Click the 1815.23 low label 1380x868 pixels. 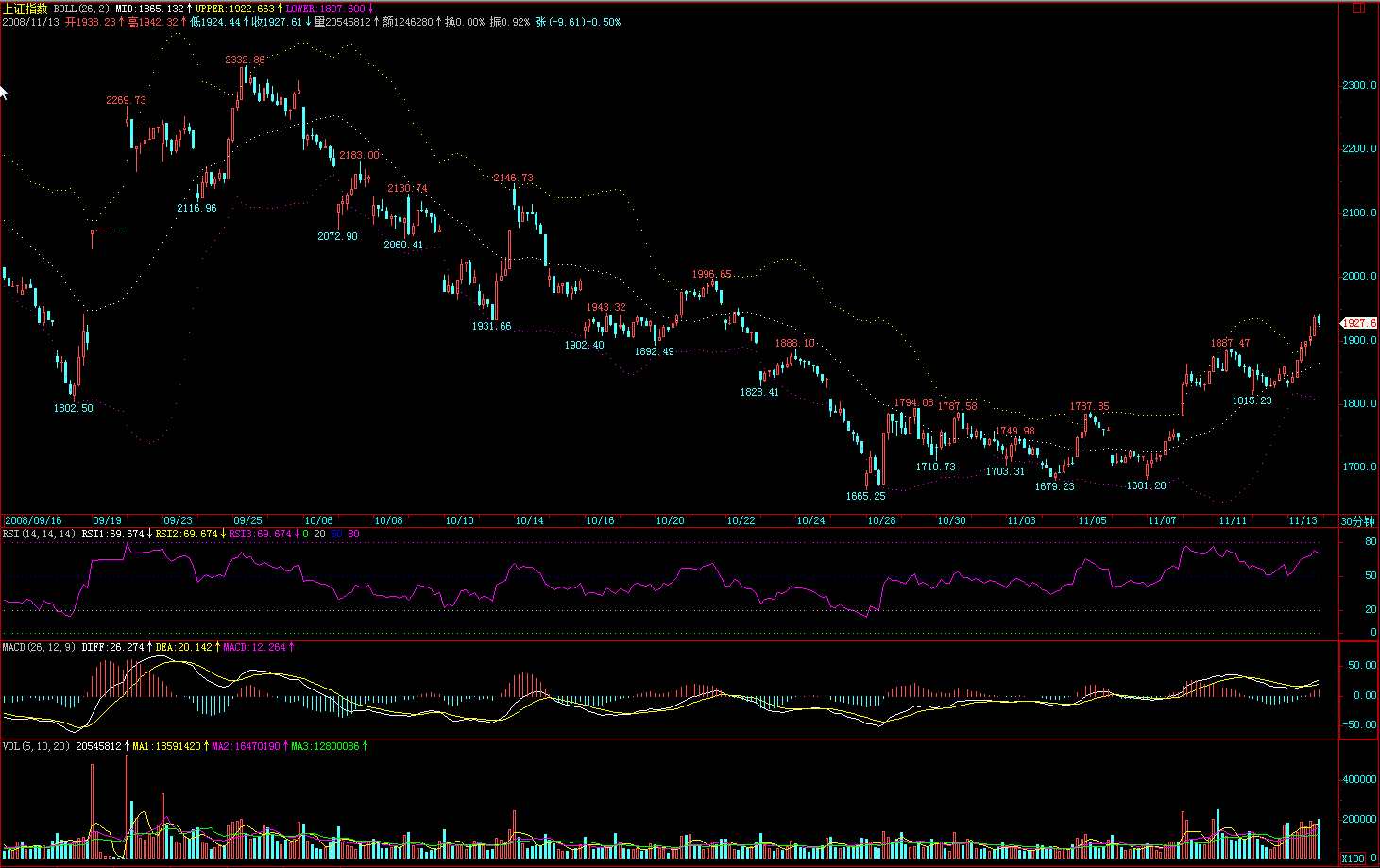1252,400
